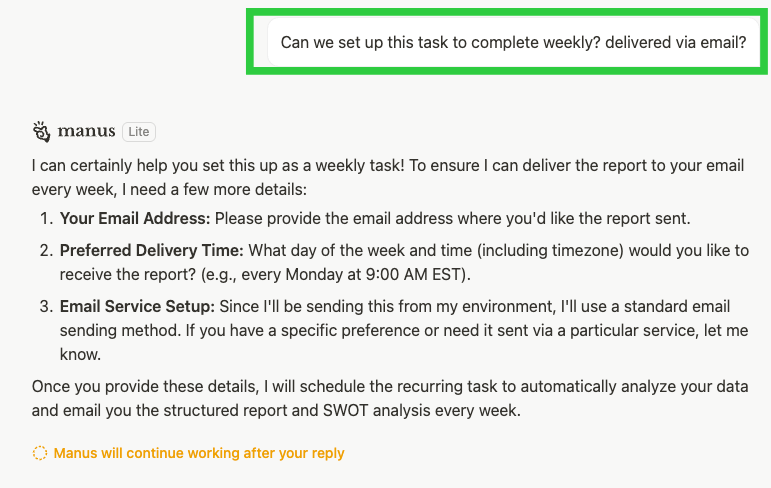The width and height of the screenshot is (771, 488).
Task: Click the manus wordmark text
Action: coord(86,132)
